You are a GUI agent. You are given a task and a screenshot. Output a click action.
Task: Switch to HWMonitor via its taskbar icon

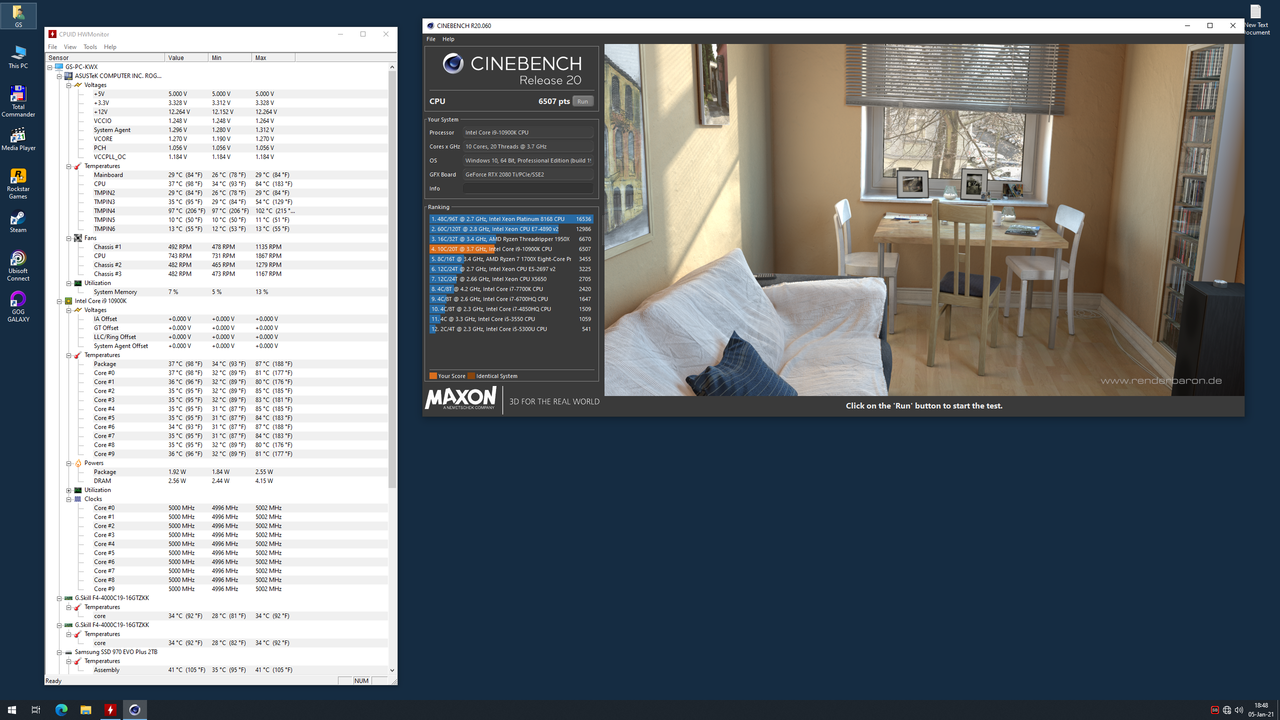[x=110, y=710]
